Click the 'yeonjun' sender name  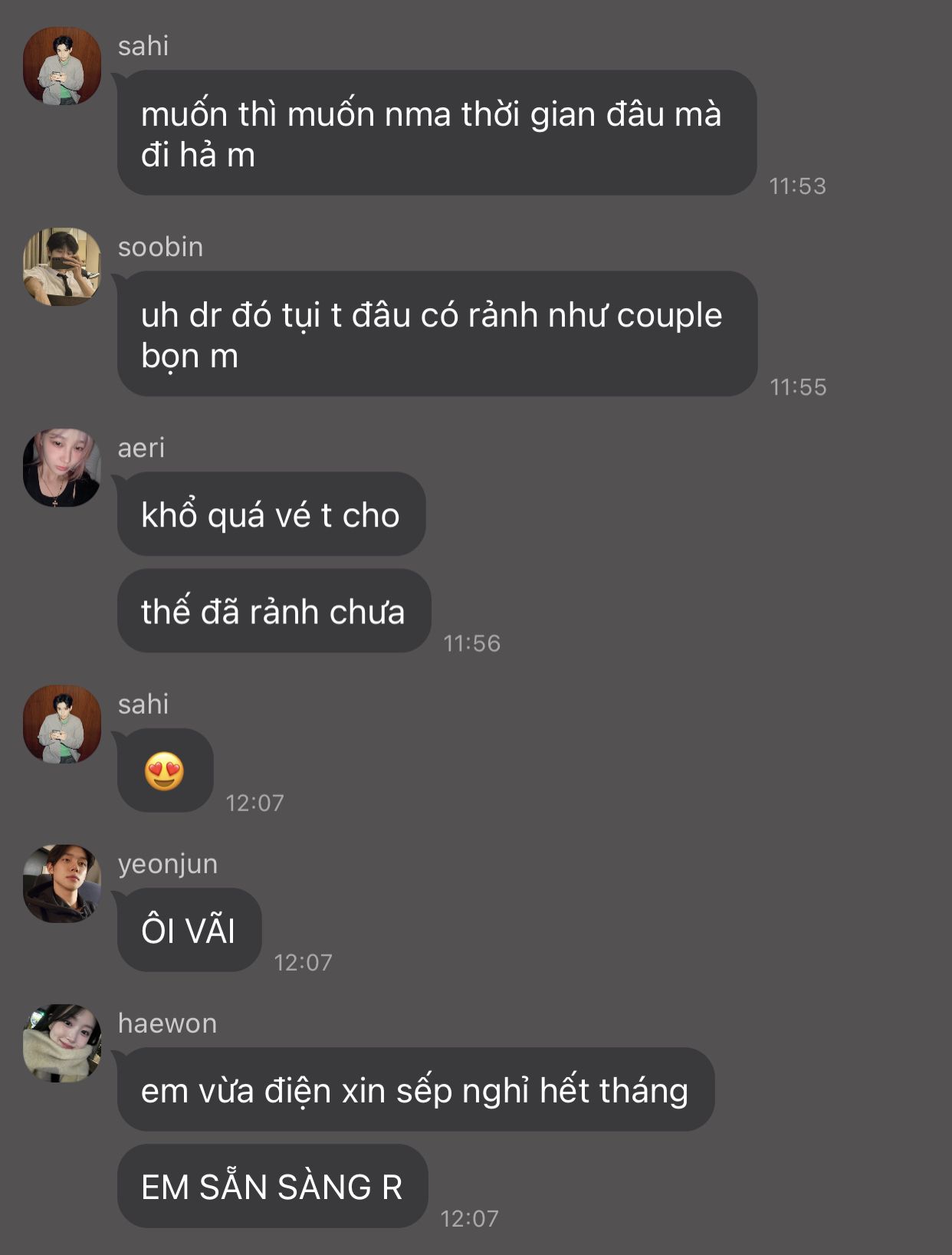(168, 864)
